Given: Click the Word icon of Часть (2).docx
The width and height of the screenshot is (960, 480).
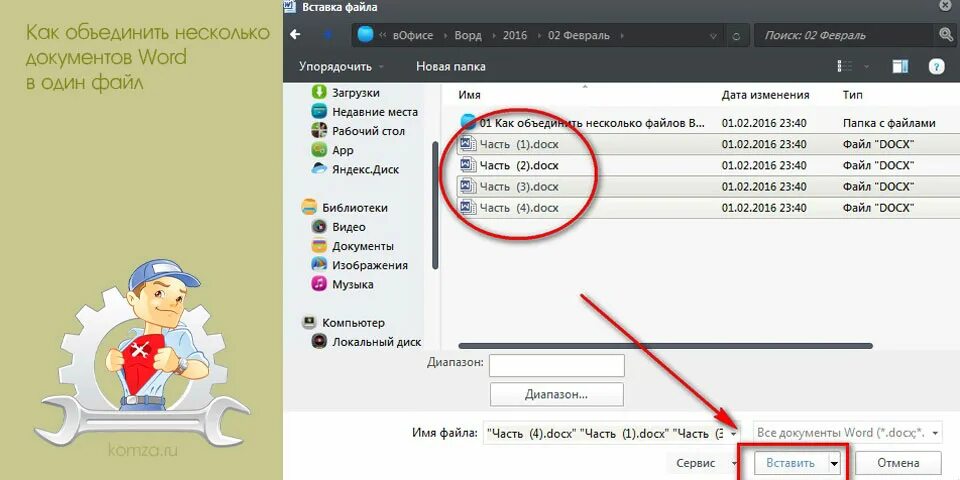Looking at the screenshot, I should (468, 165).
